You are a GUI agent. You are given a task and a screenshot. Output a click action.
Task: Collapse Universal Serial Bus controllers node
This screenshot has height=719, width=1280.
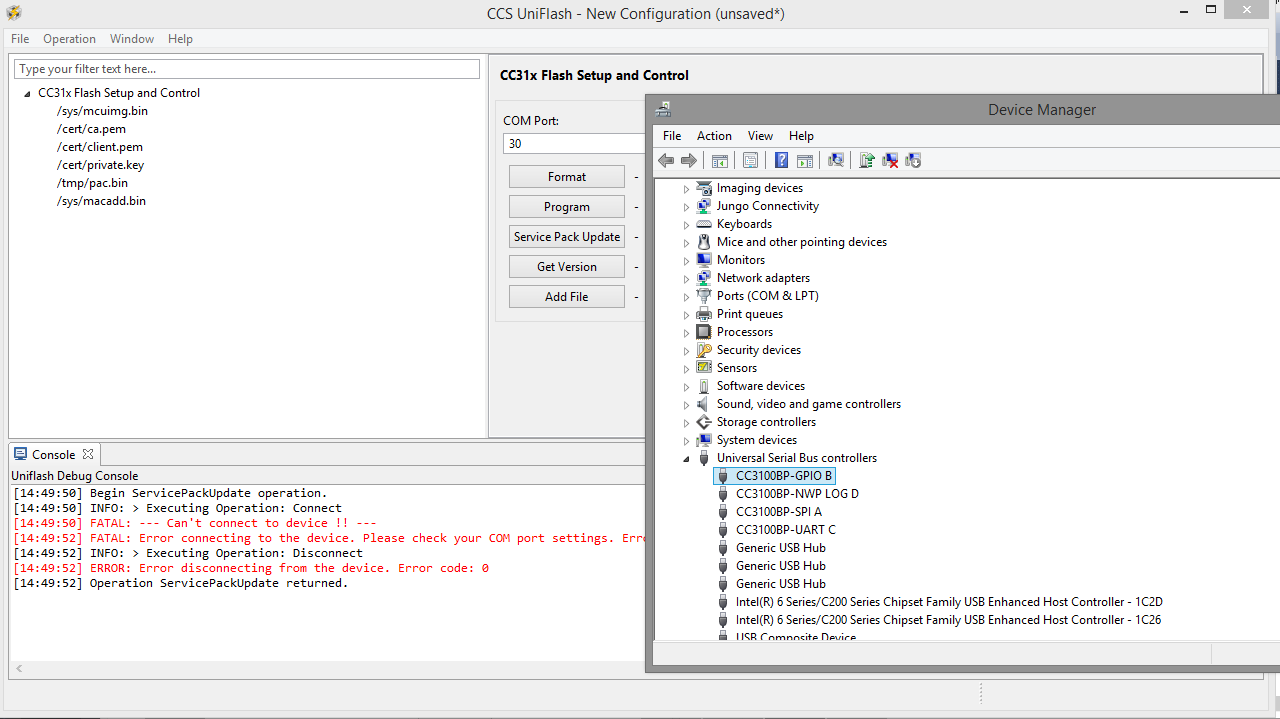click(x=686, y=459)
